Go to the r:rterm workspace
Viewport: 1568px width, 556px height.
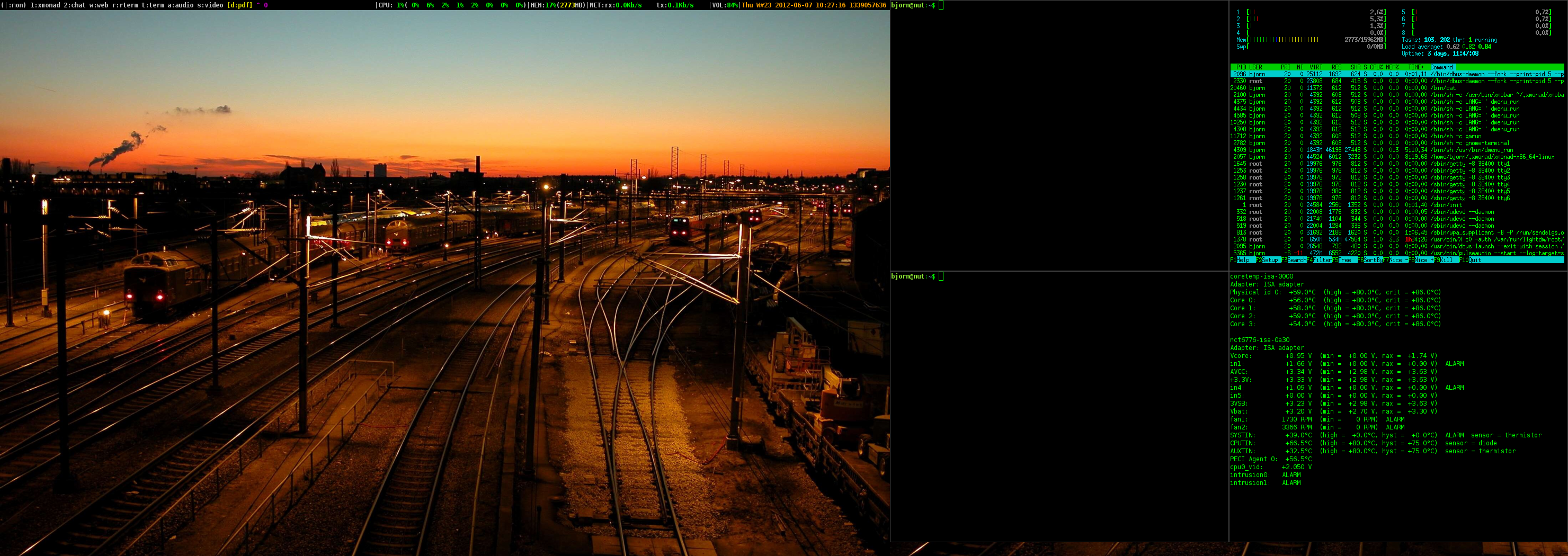[x=125, y=5]
